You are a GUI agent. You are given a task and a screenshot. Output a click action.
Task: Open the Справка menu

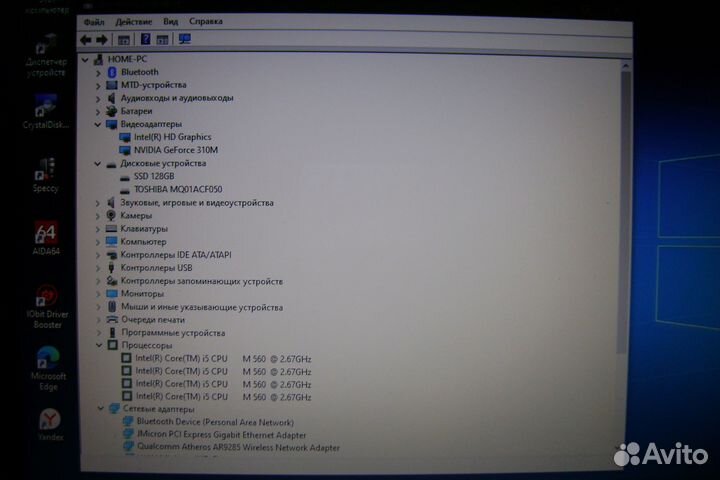click(x=206, y=21)
